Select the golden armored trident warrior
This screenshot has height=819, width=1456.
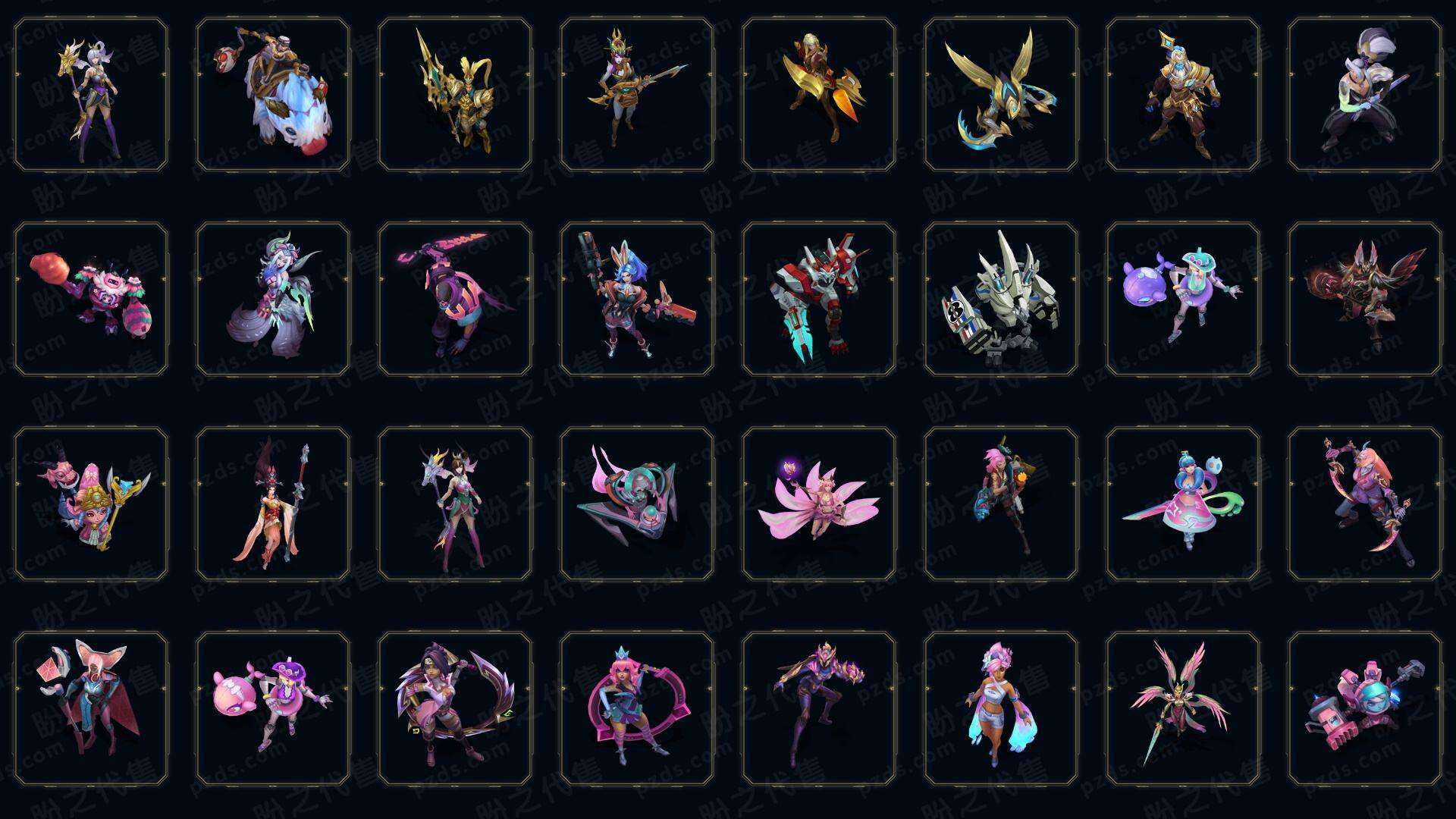[x=455, y=95]
